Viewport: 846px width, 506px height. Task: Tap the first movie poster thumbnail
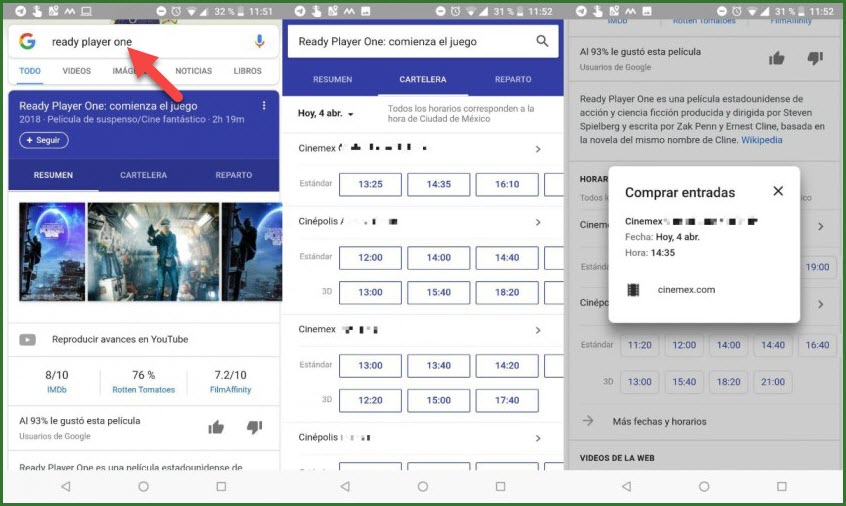coord(51,251)
